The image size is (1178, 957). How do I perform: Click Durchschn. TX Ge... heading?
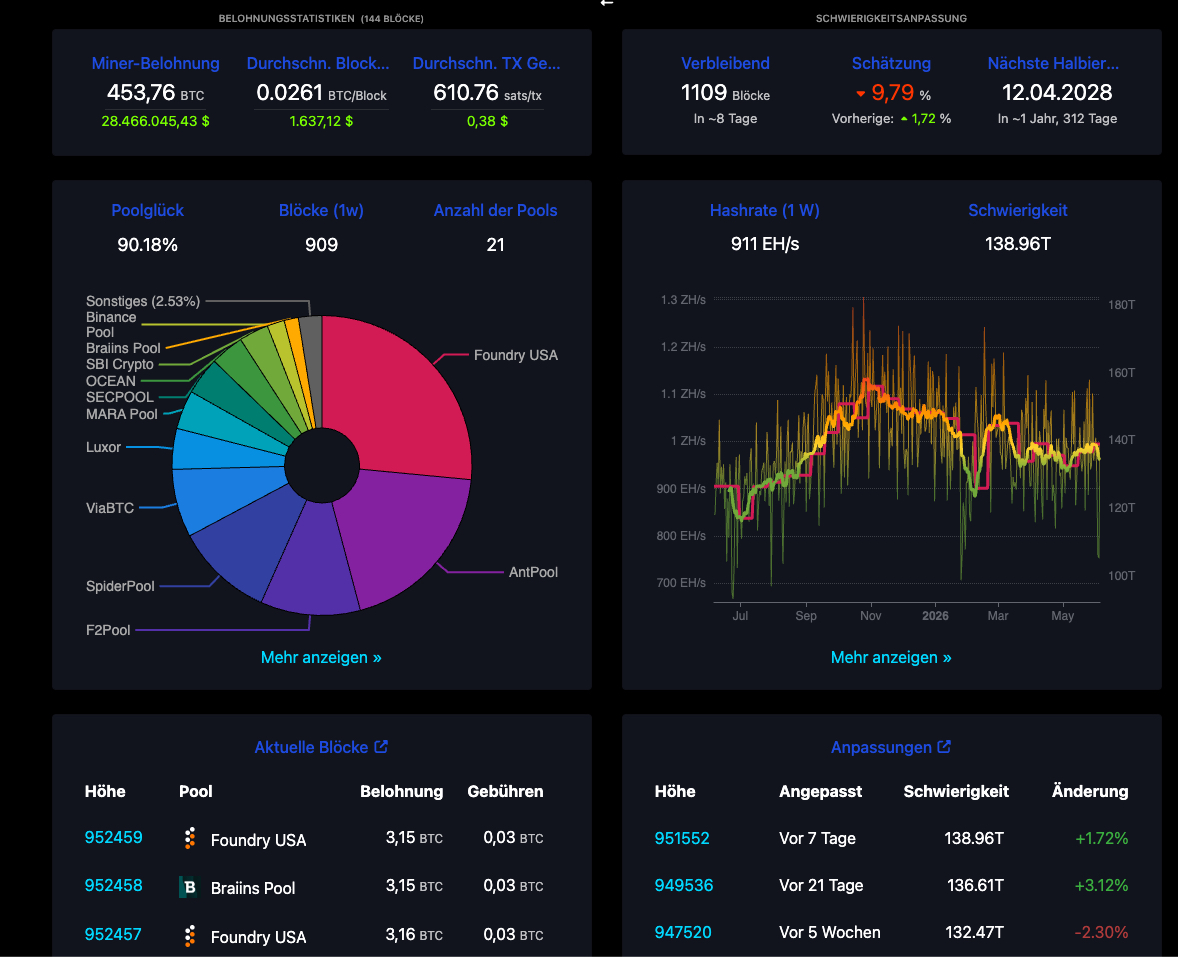tap(486, 64)
